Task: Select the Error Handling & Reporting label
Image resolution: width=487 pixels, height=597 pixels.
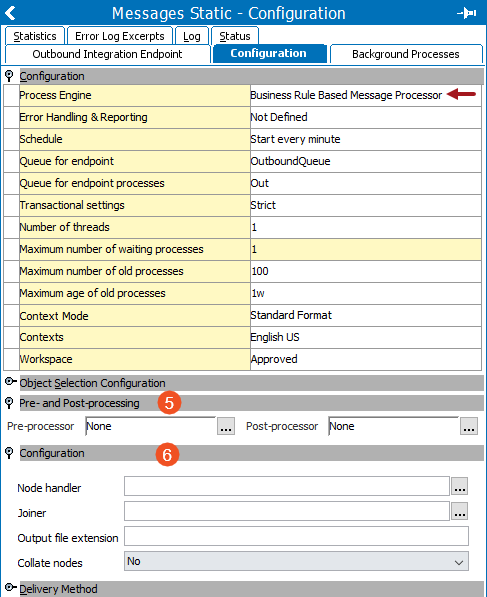Action: pos(83,117)
